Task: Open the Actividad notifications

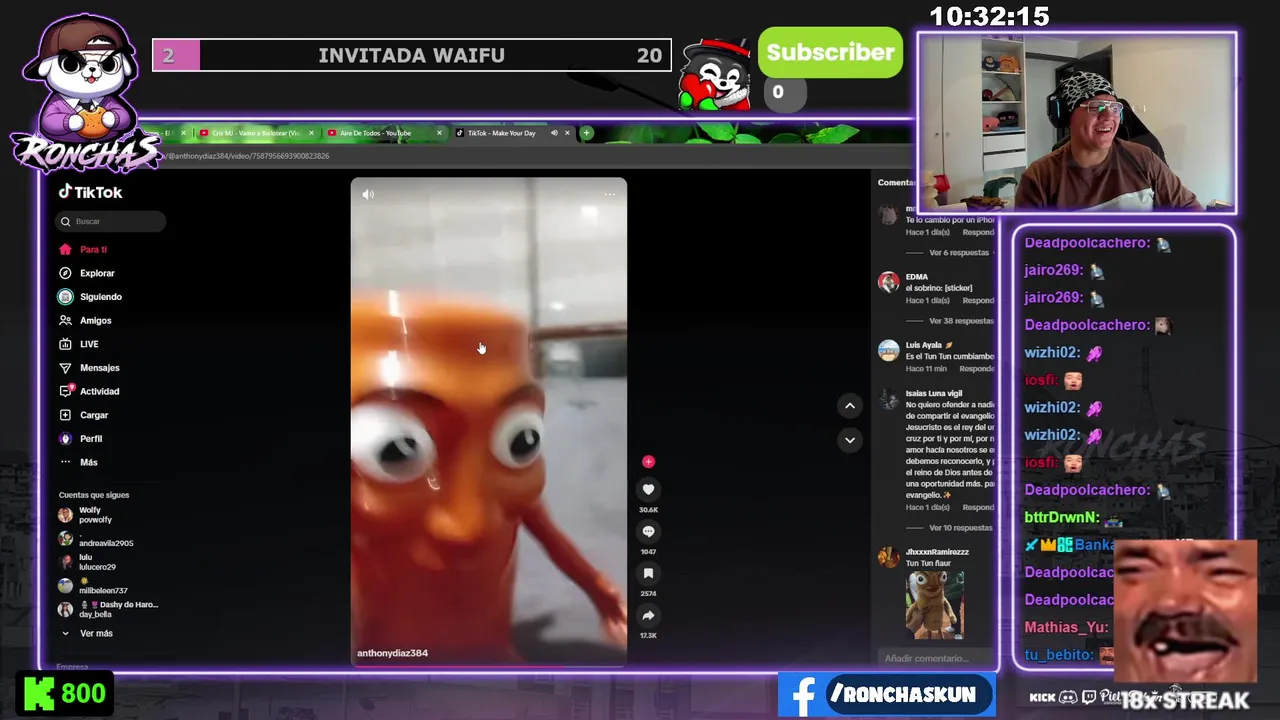Action: (99, 391)
